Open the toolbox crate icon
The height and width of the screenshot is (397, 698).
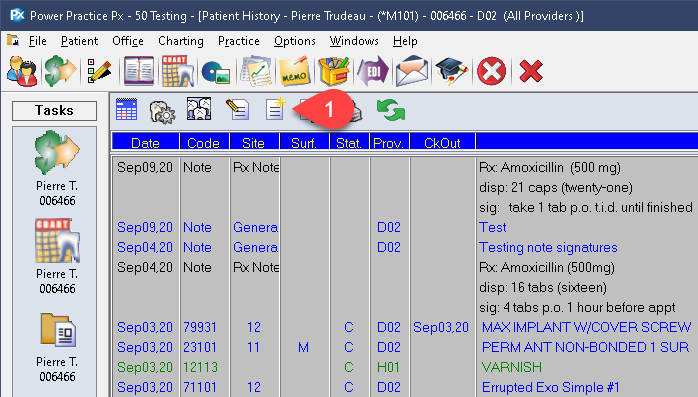pos(333,71)
